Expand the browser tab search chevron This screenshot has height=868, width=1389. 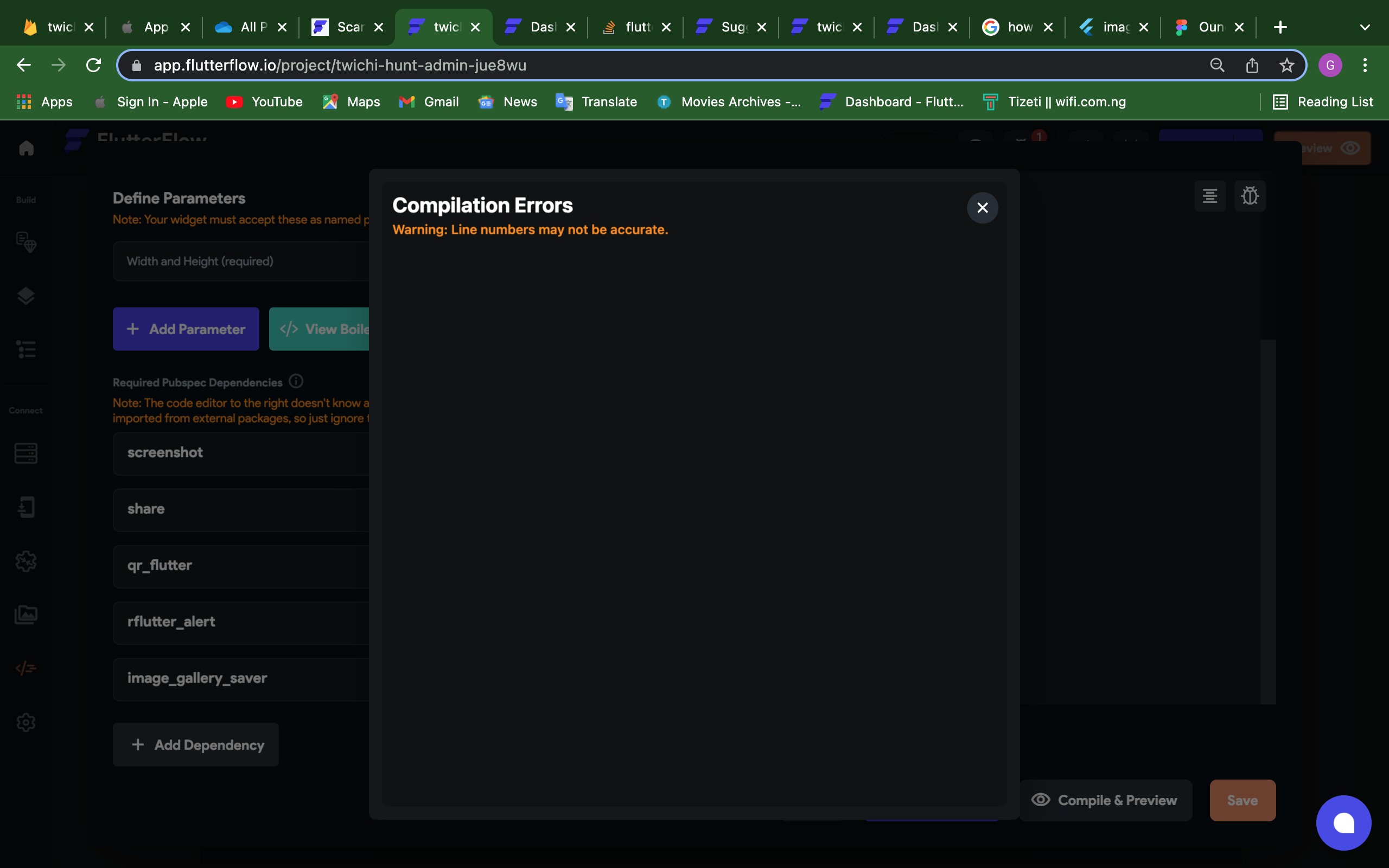pos(1365,27)
